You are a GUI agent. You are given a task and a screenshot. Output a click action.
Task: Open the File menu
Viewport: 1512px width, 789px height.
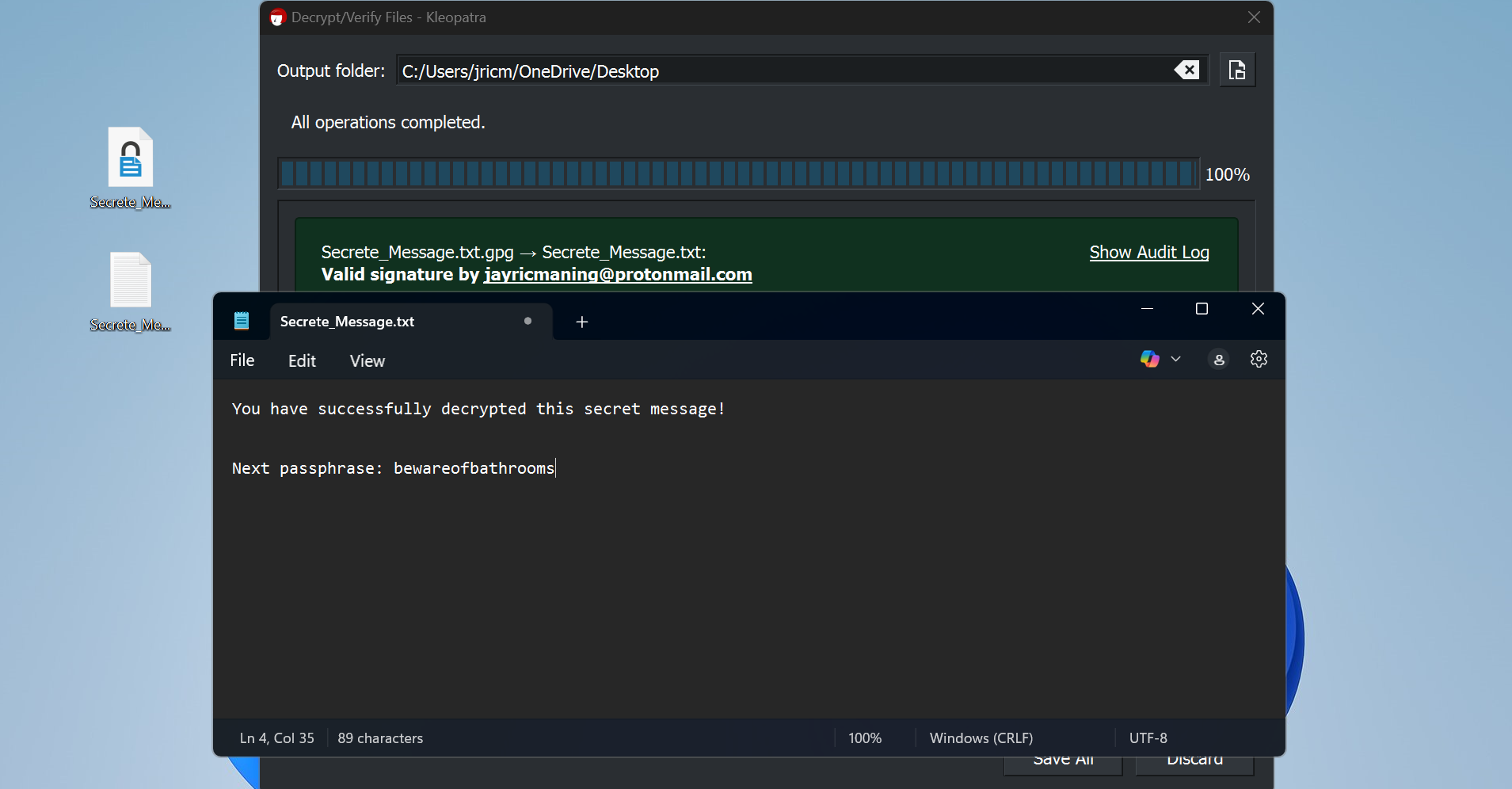coord(242,361)
